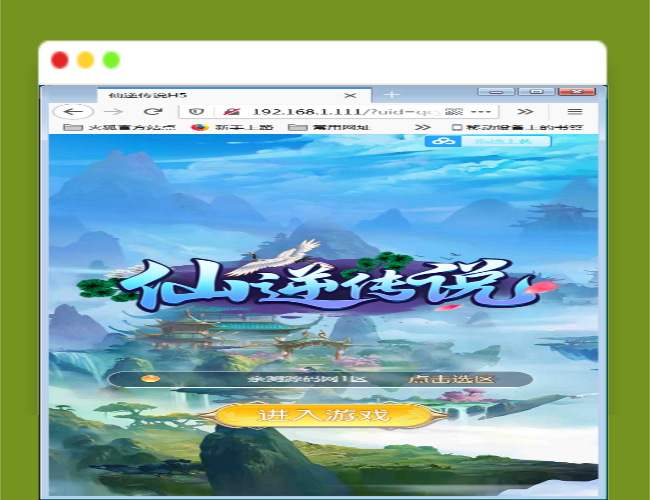Open the 移动设备上的书签 mobile bookmarks
Viewport: 650px width, 500px height.
click(517, 127)
